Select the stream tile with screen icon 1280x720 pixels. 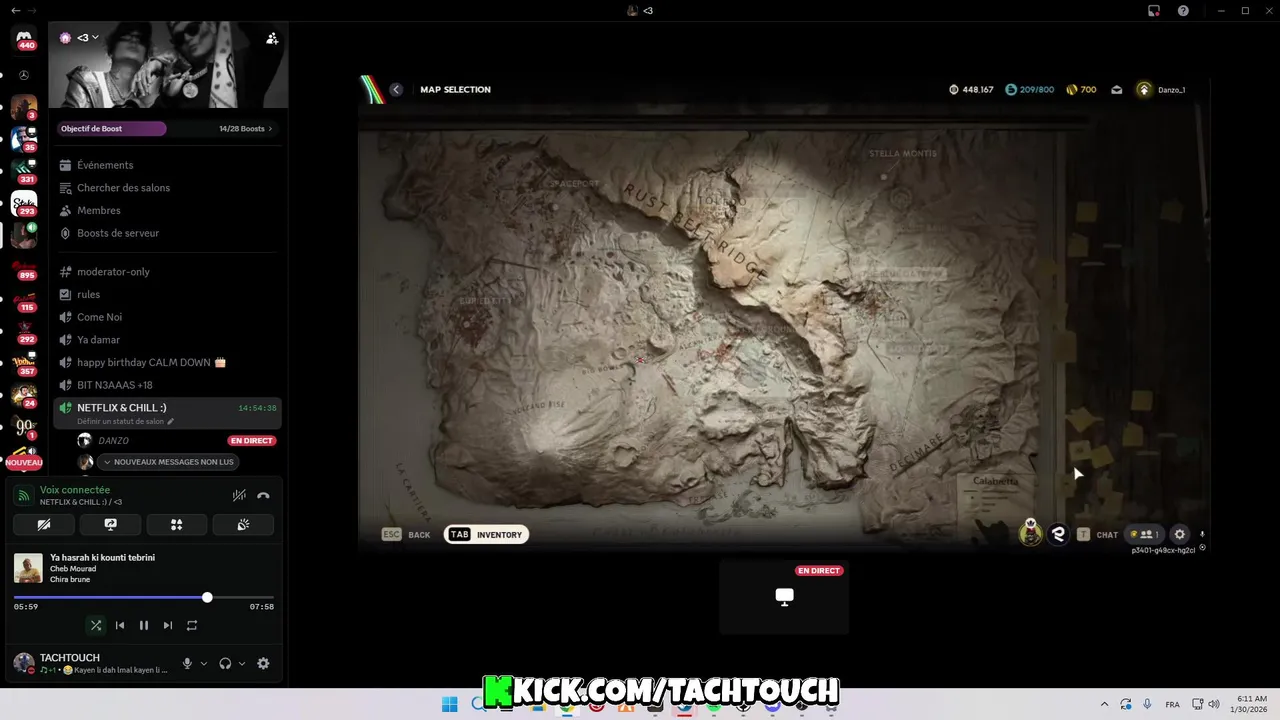(x=784, y=597)
